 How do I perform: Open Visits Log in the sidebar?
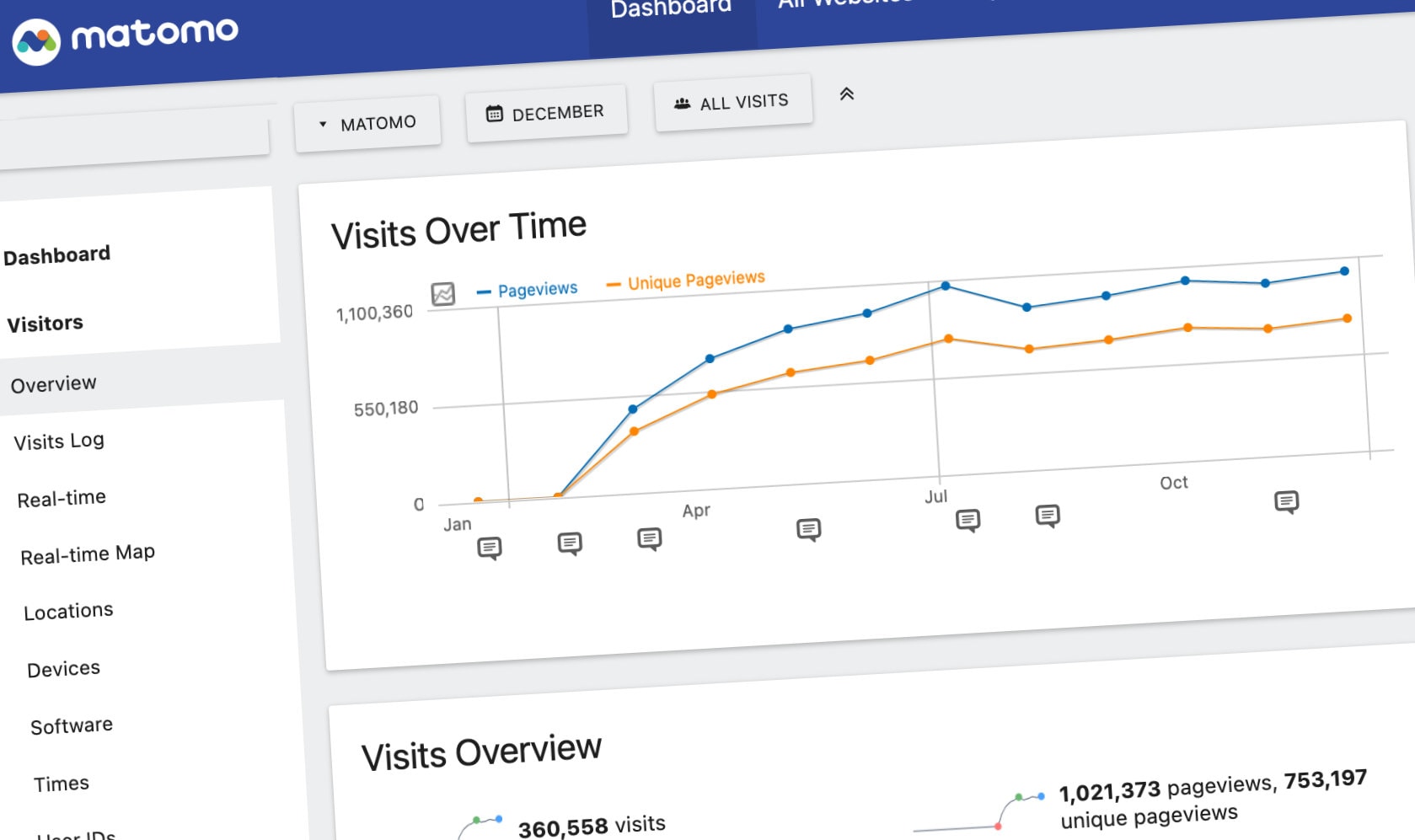(x=59, y=441)
